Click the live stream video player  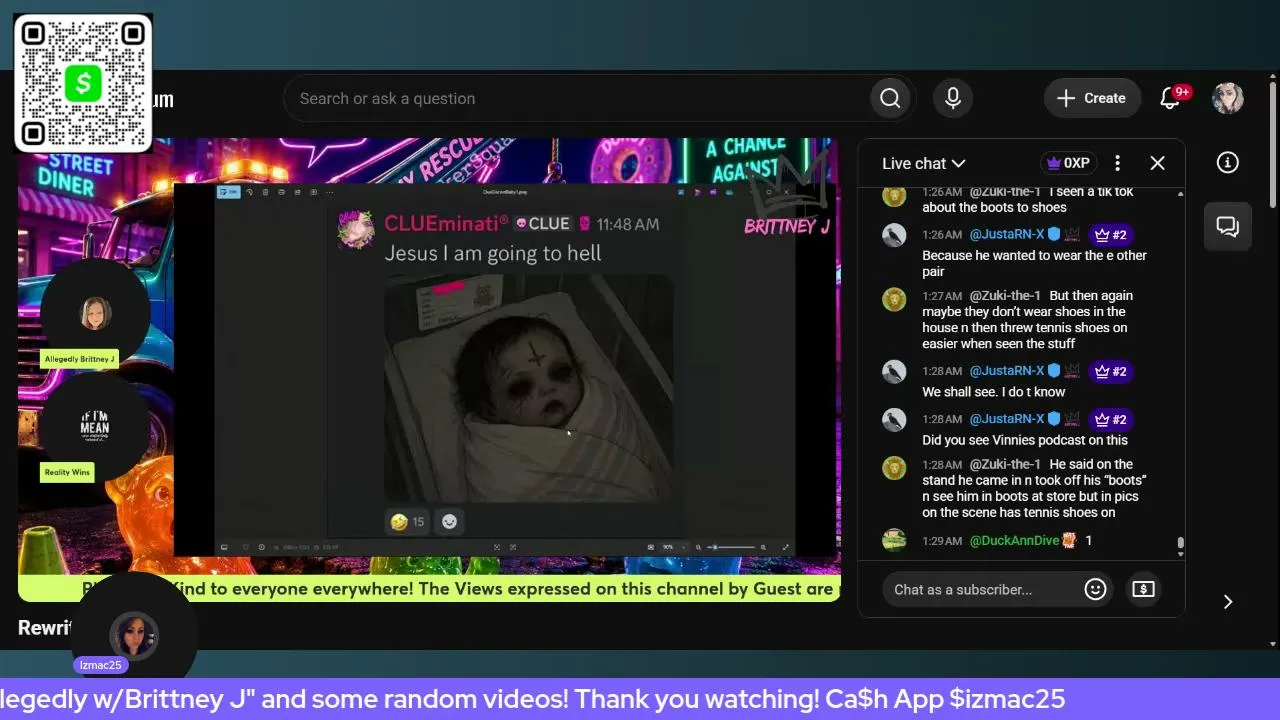pos(429,369)
